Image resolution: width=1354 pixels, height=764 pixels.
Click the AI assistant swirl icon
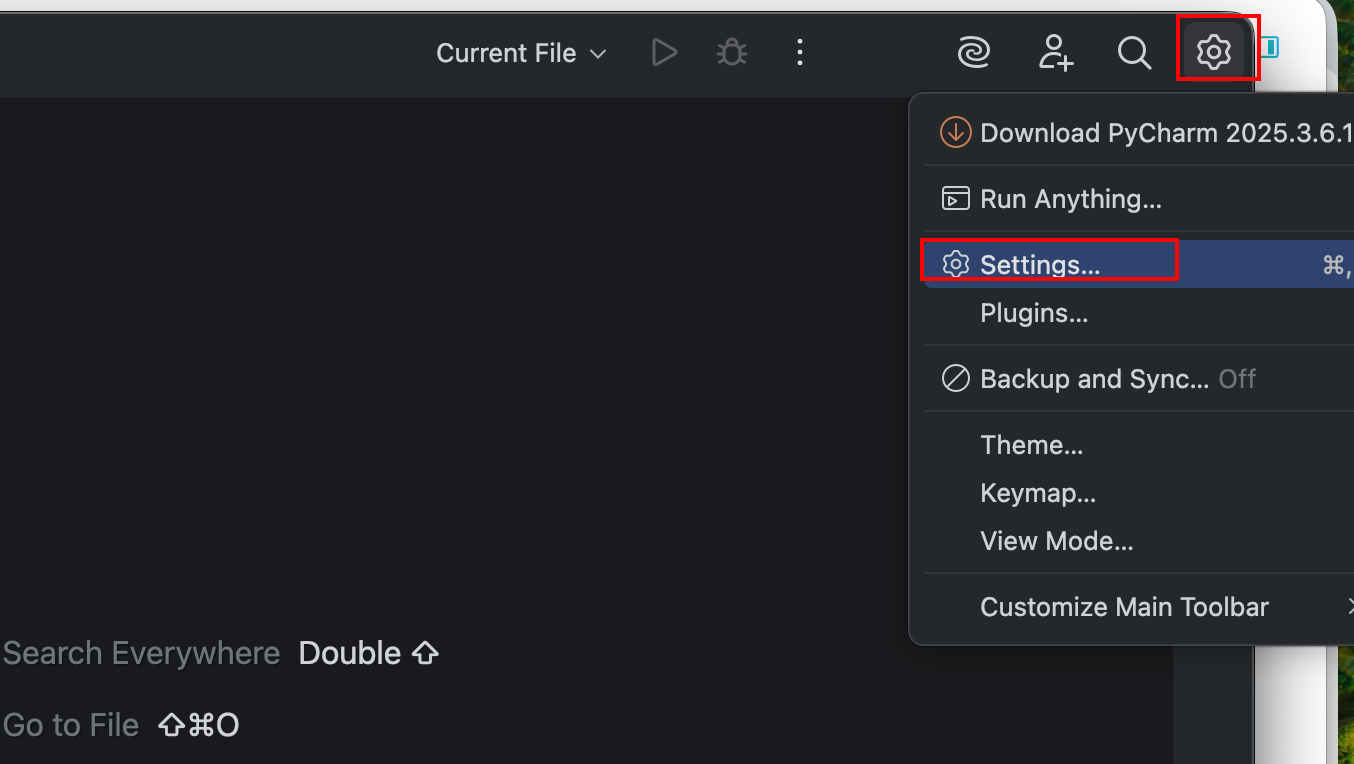coord(974,52)
